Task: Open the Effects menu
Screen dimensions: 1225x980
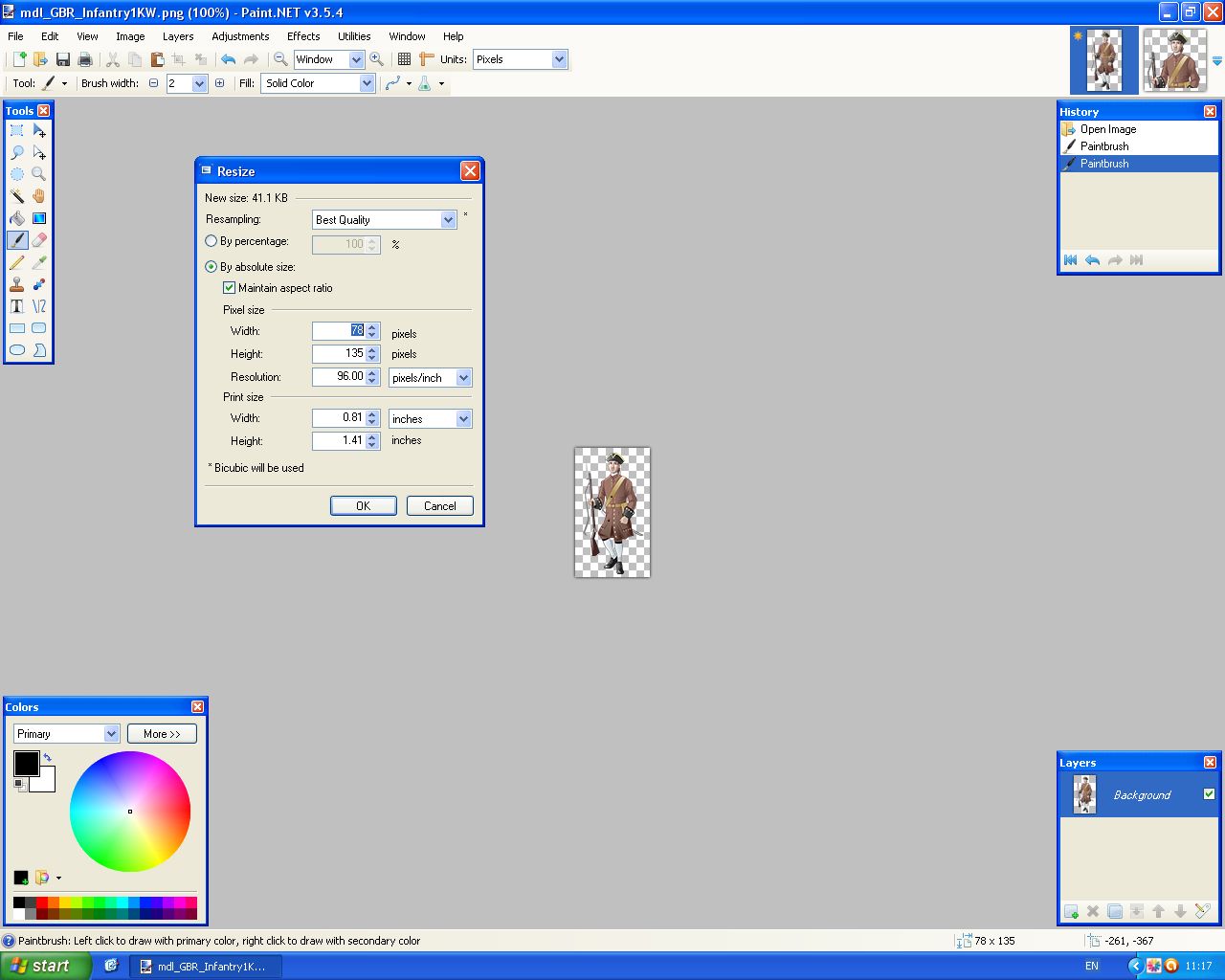Action: click(303, 36)
